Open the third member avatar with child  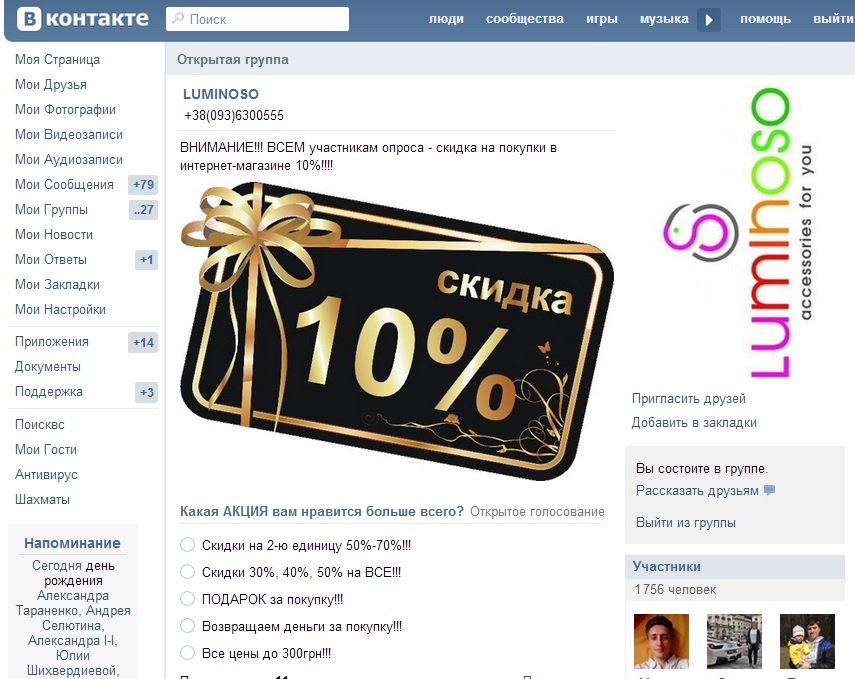pyautogui.click(x=808, y=641)
